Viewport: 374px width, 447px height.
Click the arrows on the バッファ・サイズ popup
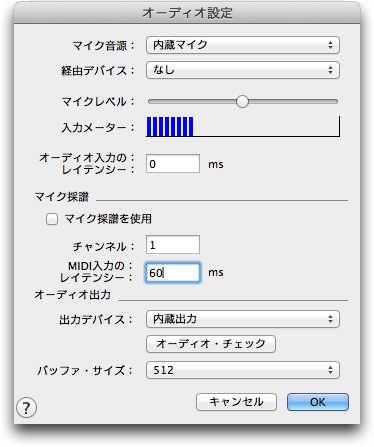pos(330,370)
